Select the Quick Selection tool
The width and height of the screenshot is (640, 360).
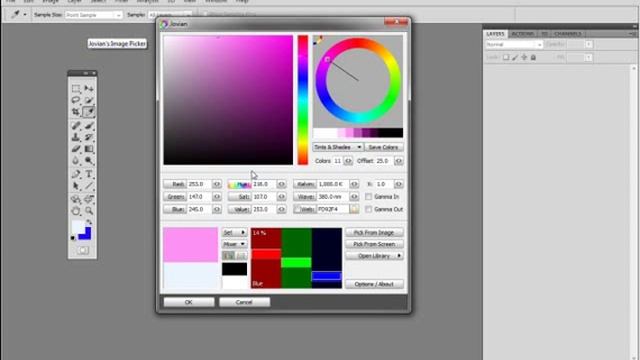click(x=89, y=100)
